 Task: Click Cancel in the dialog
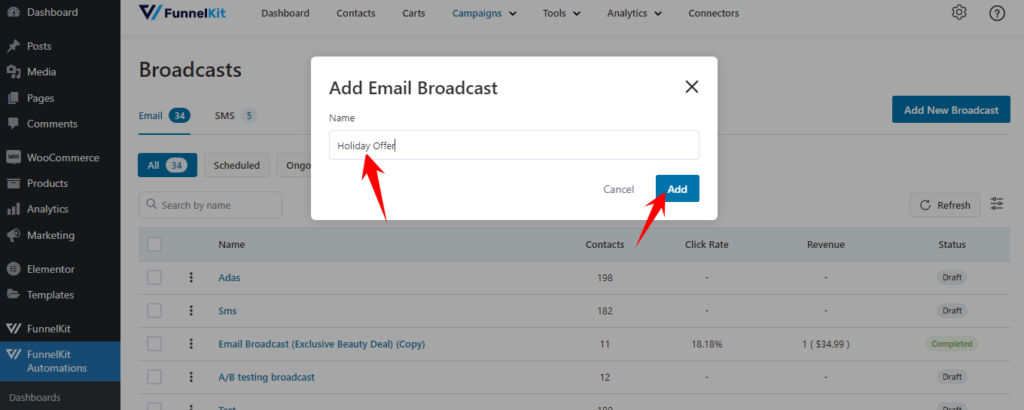click(618, 189)
